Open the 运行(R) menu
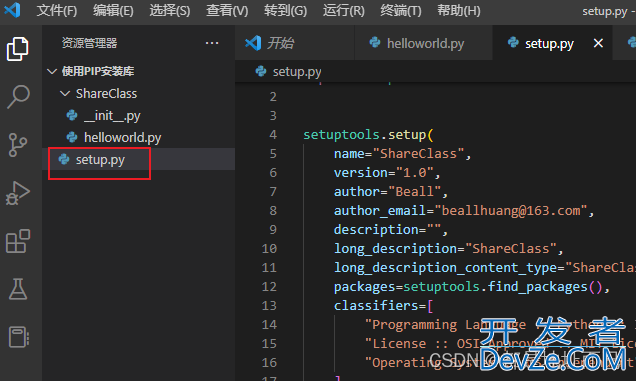Screen dimensions: 636x381 coord(344,11)
